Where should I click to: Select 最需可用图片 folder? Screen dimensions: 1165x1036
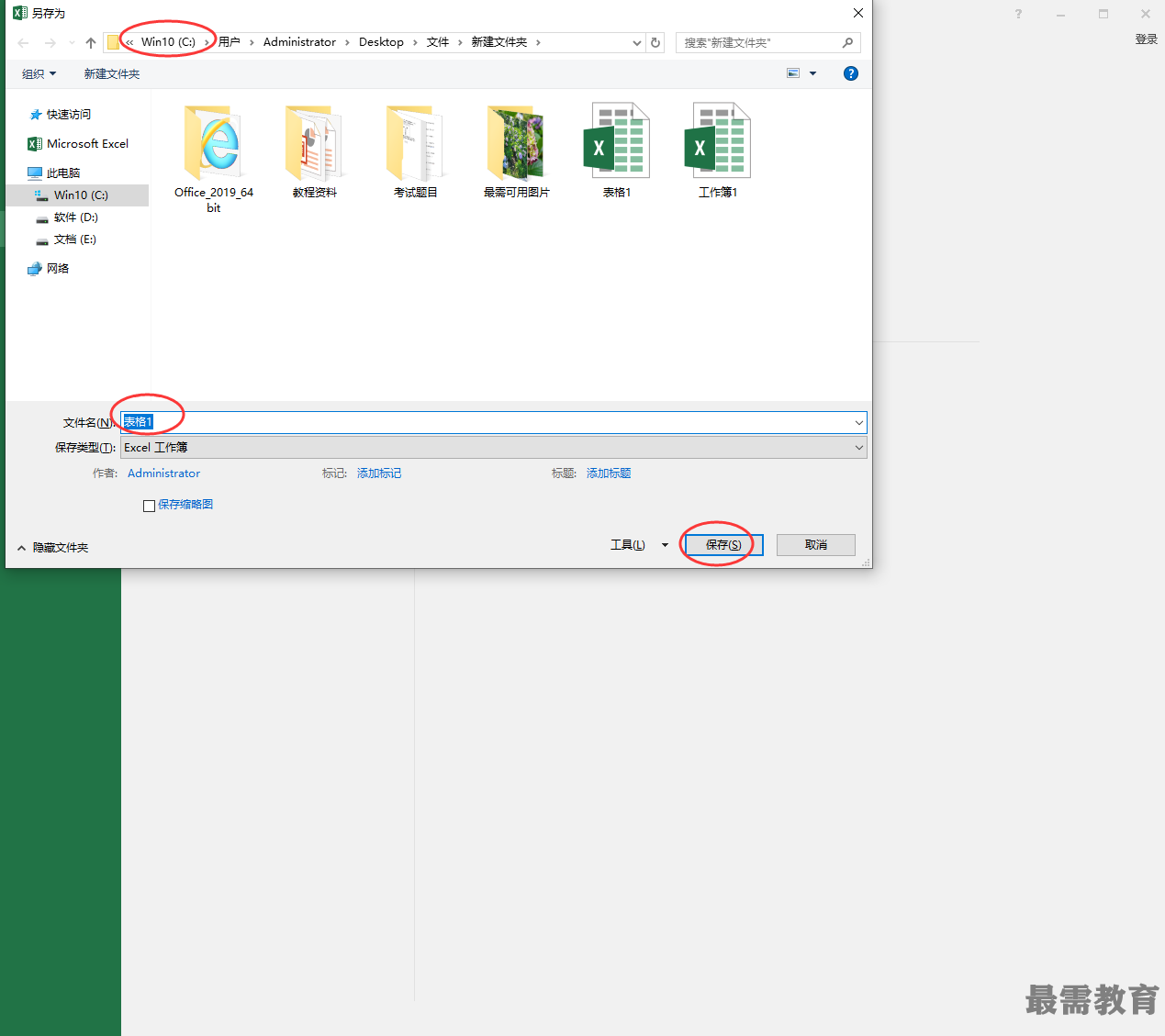[517, 151]
